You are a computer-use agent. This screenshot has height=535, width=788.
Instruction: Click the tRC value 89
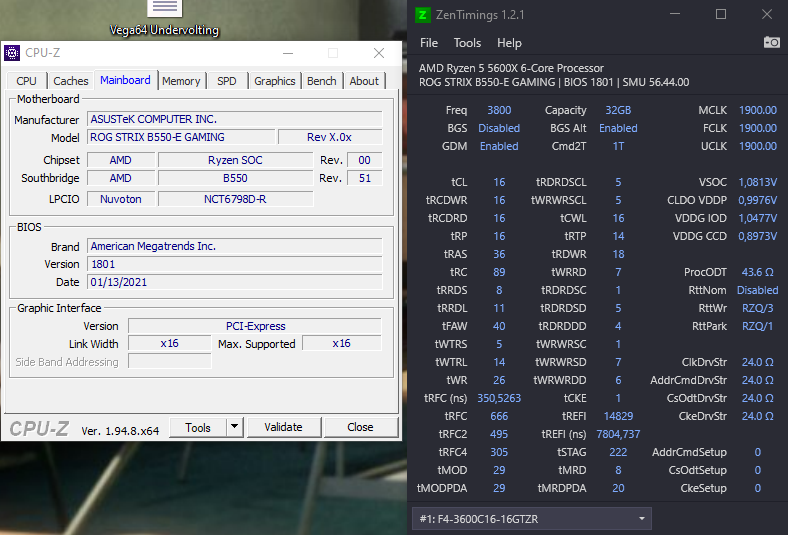pos(499,272)
